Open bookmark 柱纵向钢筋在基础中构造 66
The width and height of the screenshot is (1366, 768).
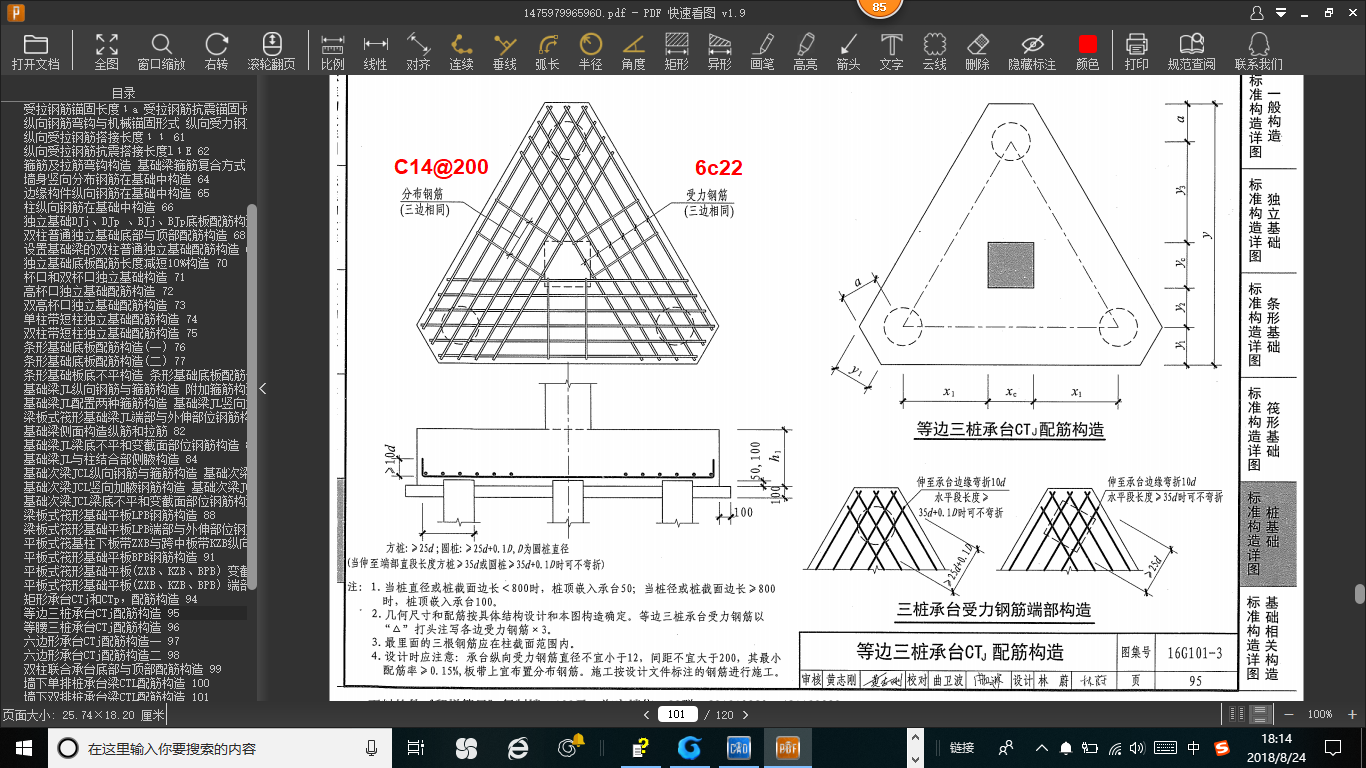(x=98, y=207)
